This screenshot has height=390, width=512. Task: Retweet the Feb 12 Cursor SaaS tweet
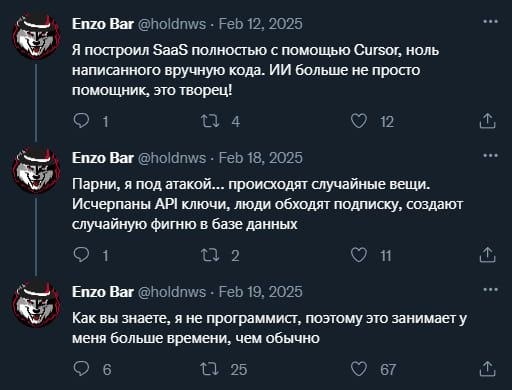click(x=210, y=121)
